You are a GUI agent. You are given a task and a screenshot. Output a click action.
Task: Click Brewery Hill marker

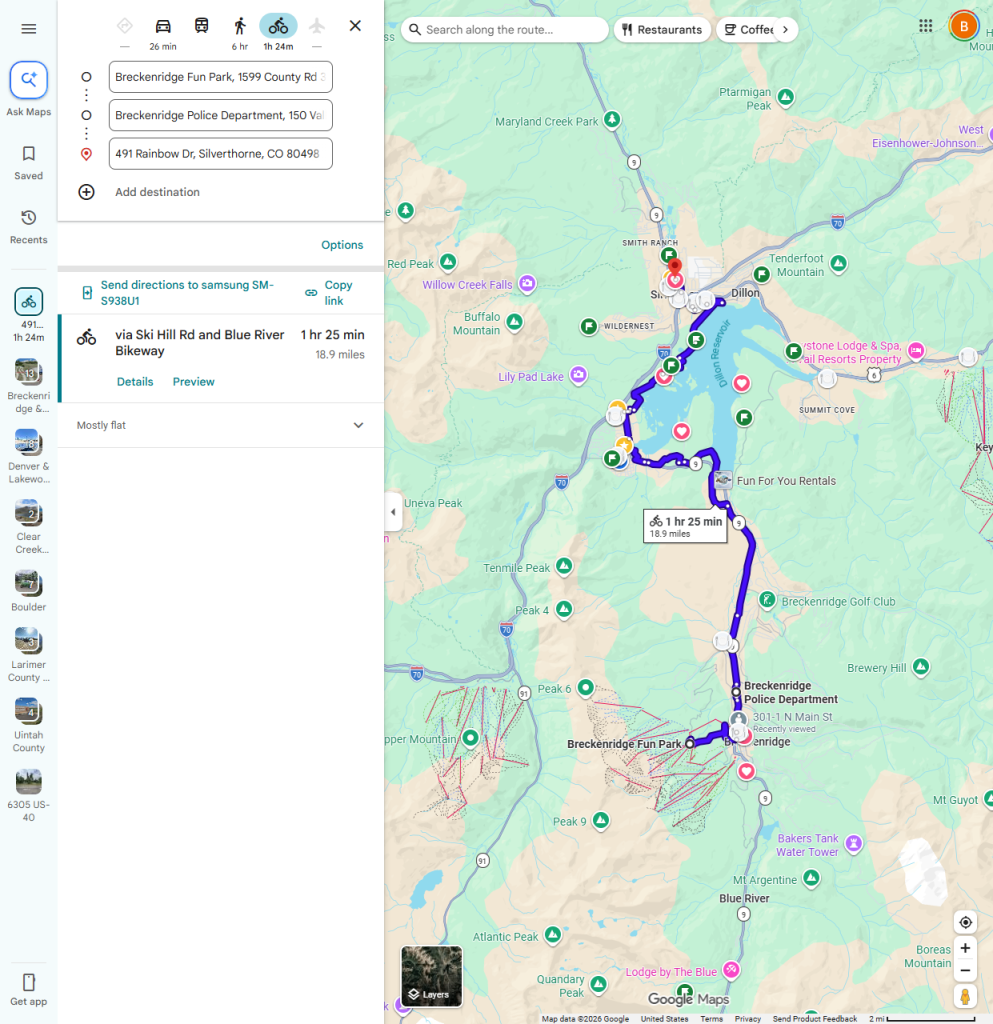click(x=921, y=667)
